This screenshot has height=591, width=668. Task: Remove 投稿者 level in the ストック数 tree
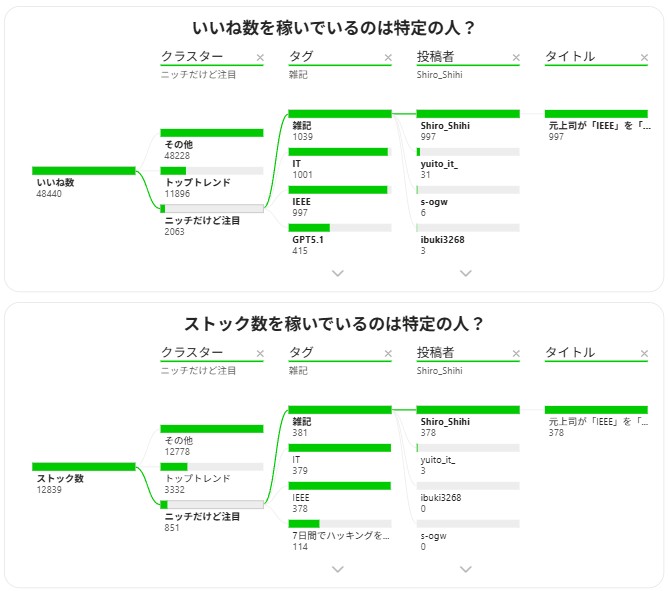[516, 354]
